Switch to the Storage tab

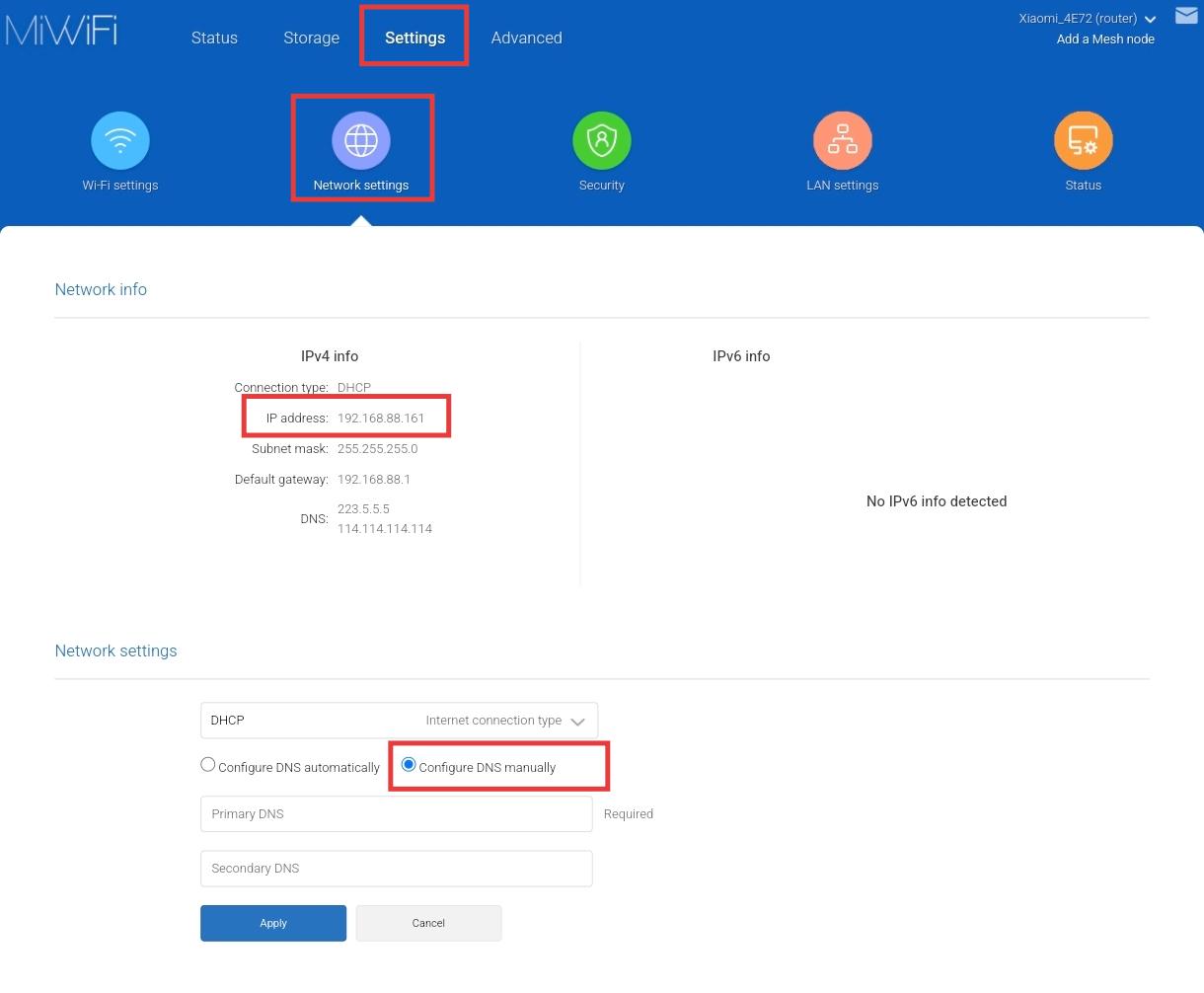click(x=311, y=38)
